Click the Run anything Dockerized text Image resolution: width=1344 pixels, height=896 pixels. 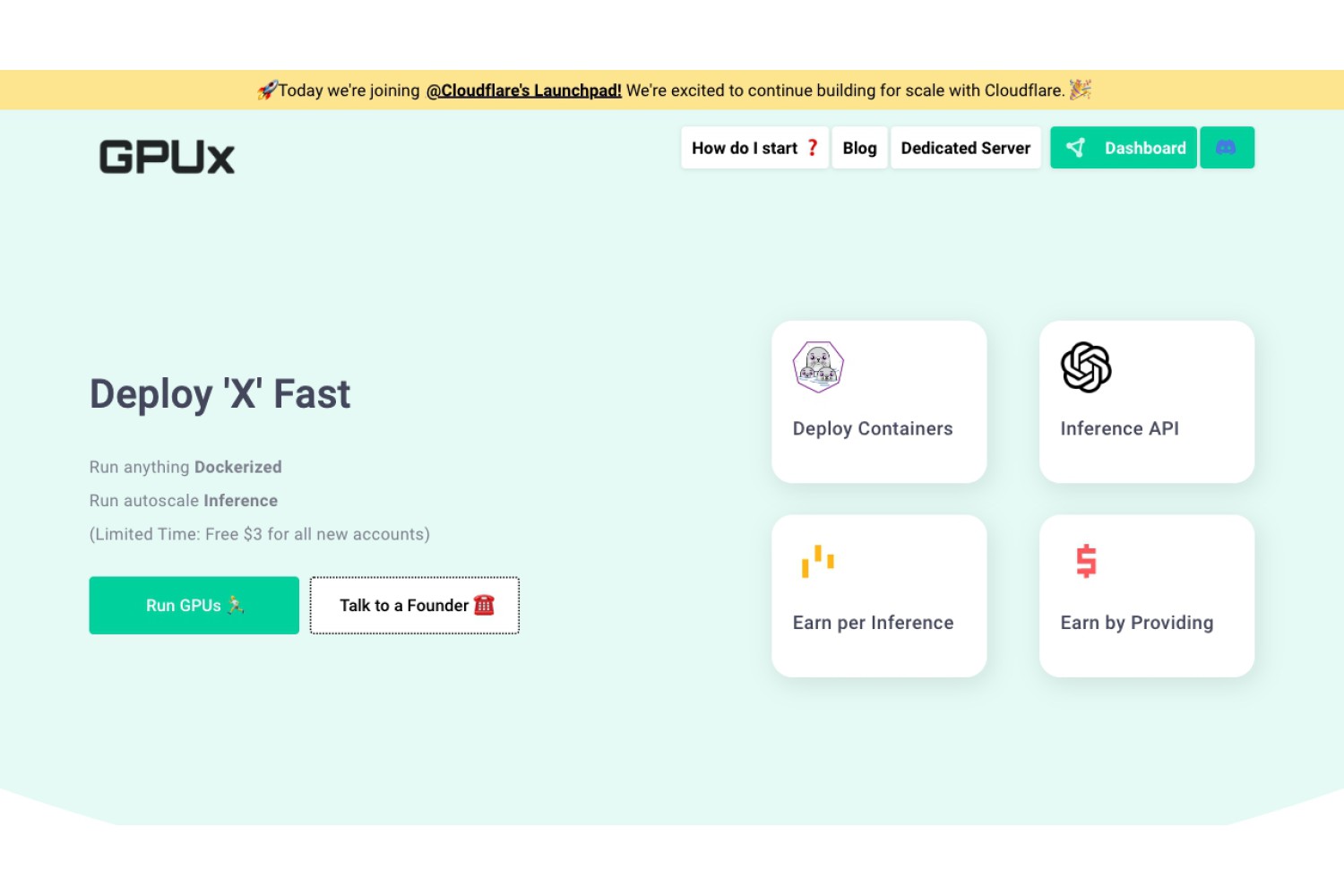pos(185,467)
